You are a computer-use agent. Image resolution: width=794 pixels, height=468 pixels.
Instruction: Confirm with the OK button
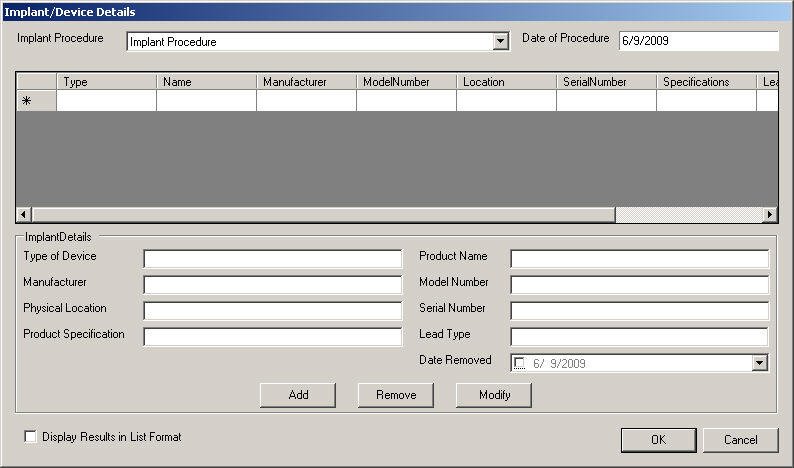(658, 440)
